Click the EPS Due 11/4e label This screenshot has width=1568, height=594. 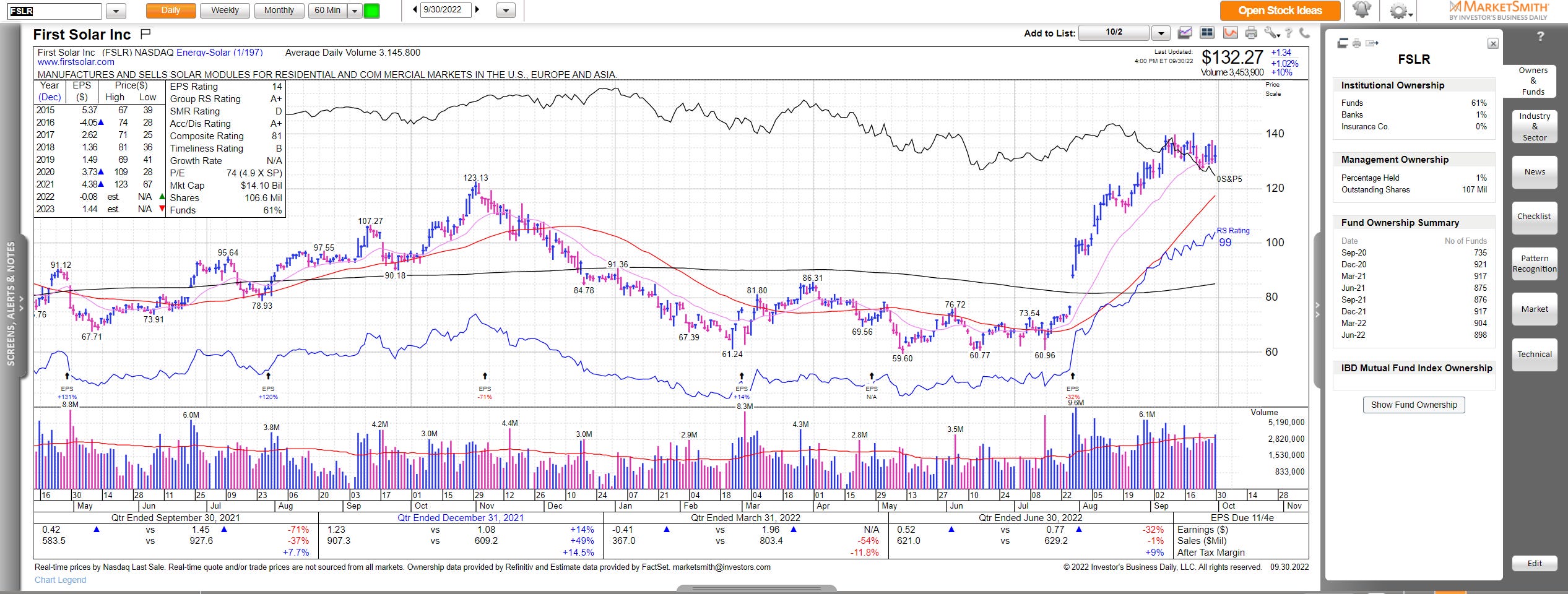(x=1242, y=518)
